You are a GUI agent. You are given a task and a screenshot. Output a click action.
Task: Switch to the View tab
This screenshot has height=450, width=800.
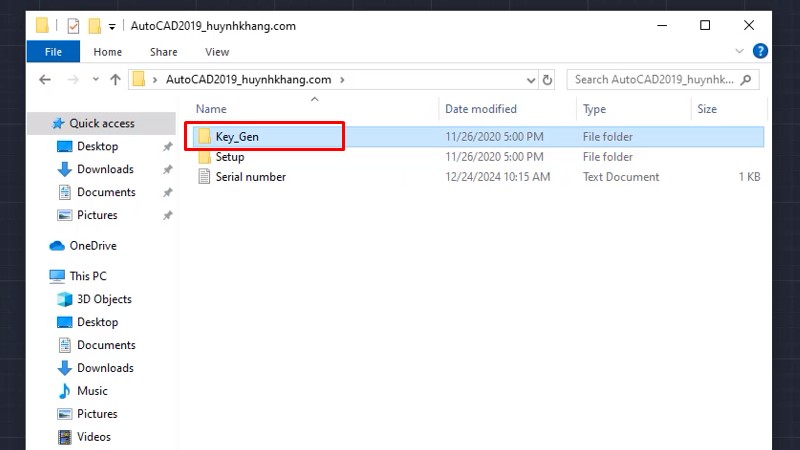click(x=217, y=52)
